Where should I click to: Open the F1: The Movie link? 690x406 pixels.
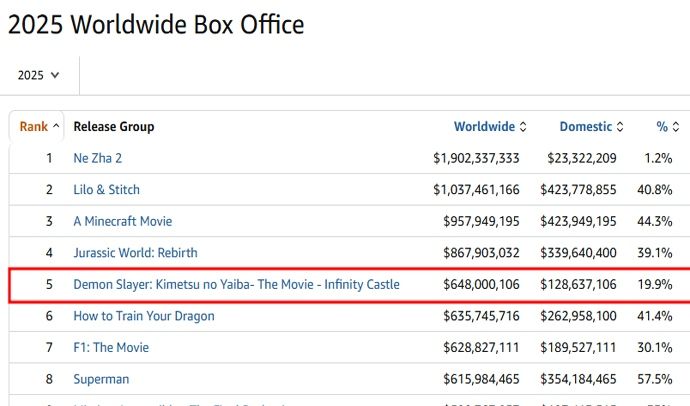click(x=112, y=348)
